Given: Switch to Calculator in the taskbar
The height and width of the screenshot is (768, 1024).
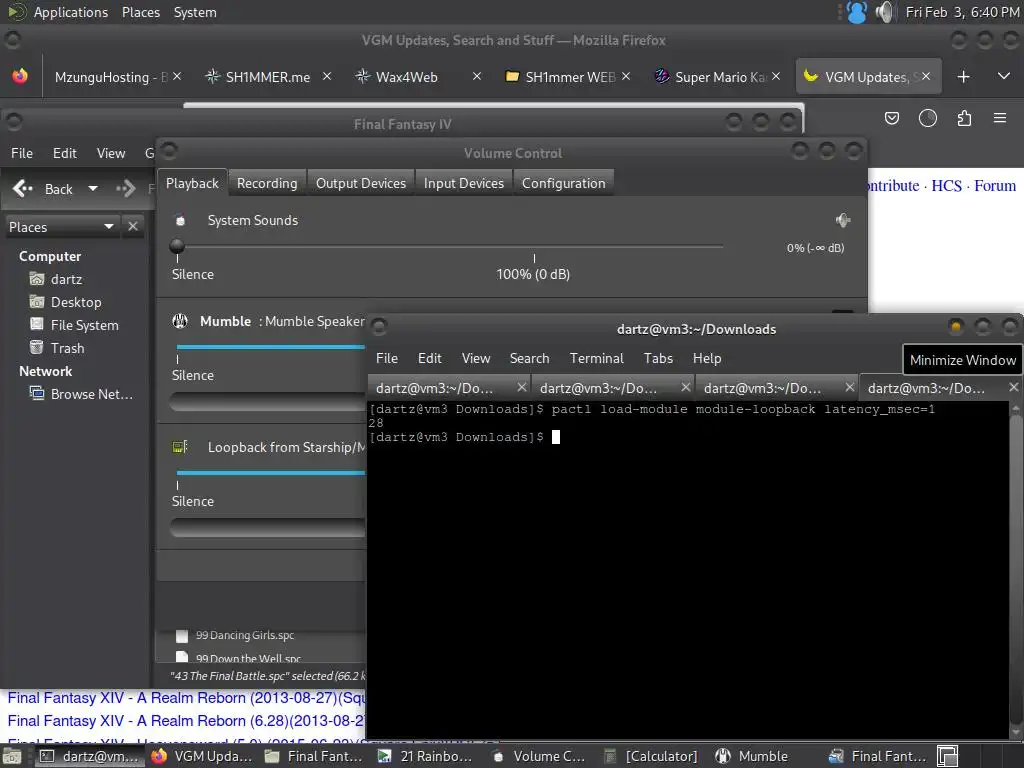Looking at the screenshot, I should pyautogui.click(x=651, y=756).
